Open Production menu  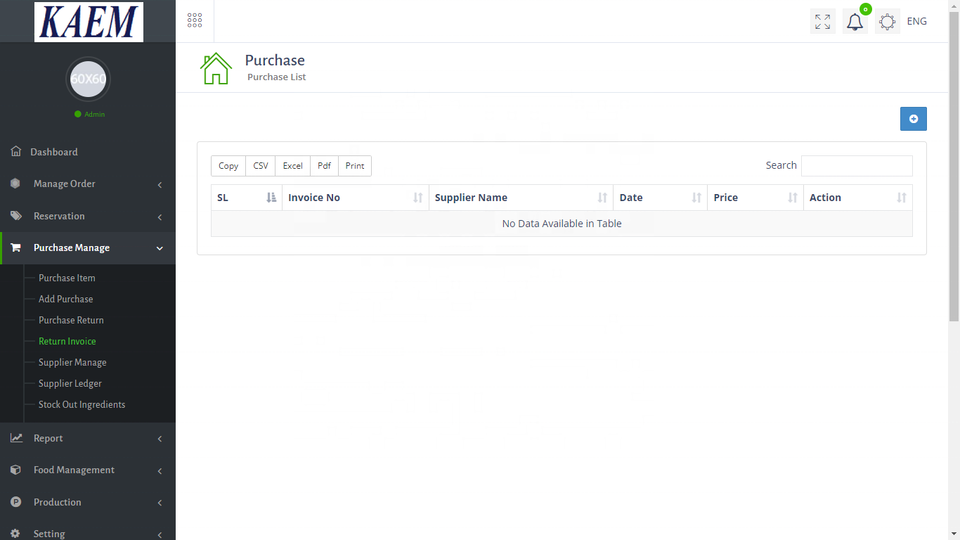click(57, 502)
